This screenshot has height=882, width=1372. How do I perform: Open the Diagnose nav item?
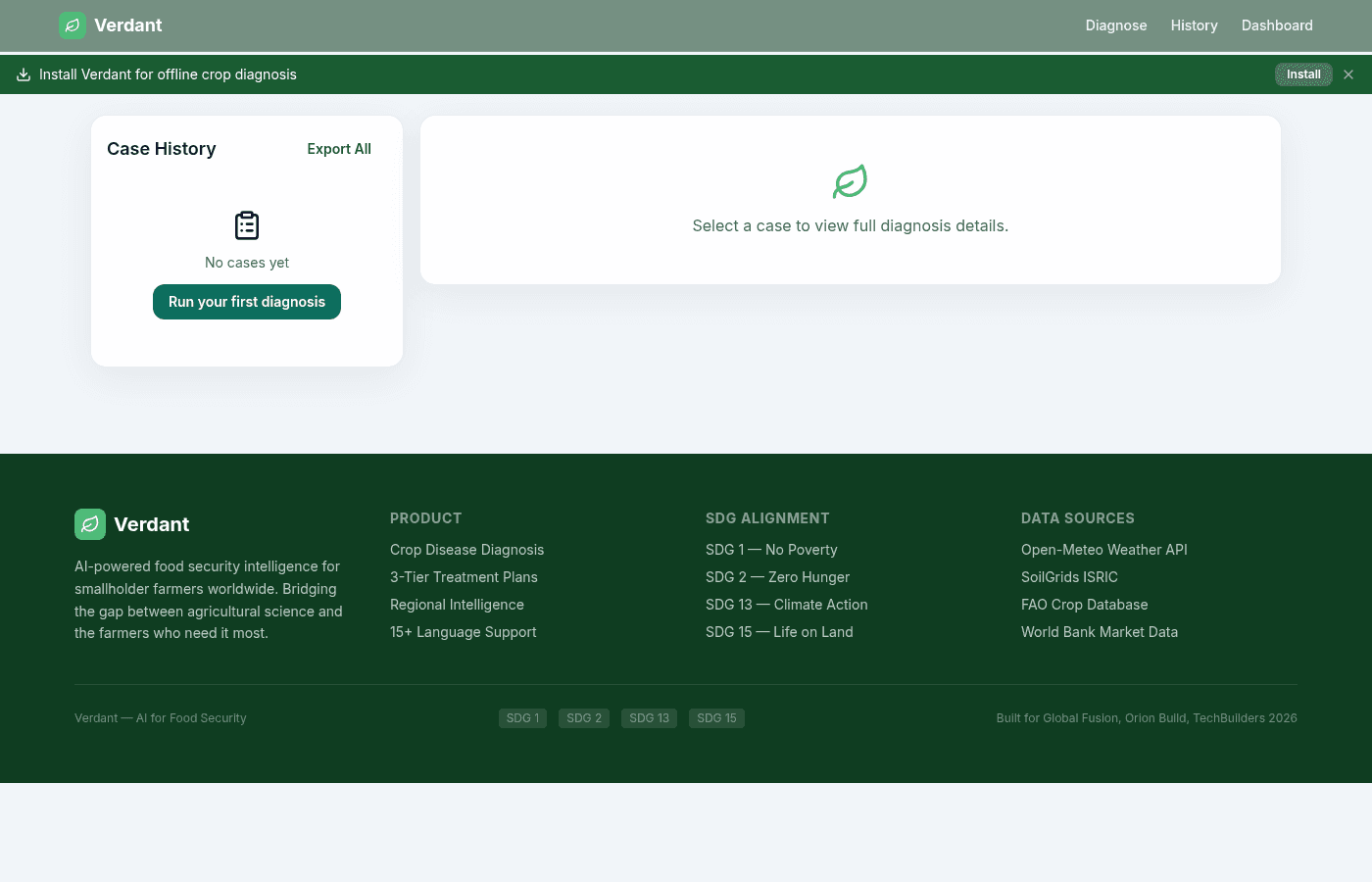click(x=1115, y=25)
